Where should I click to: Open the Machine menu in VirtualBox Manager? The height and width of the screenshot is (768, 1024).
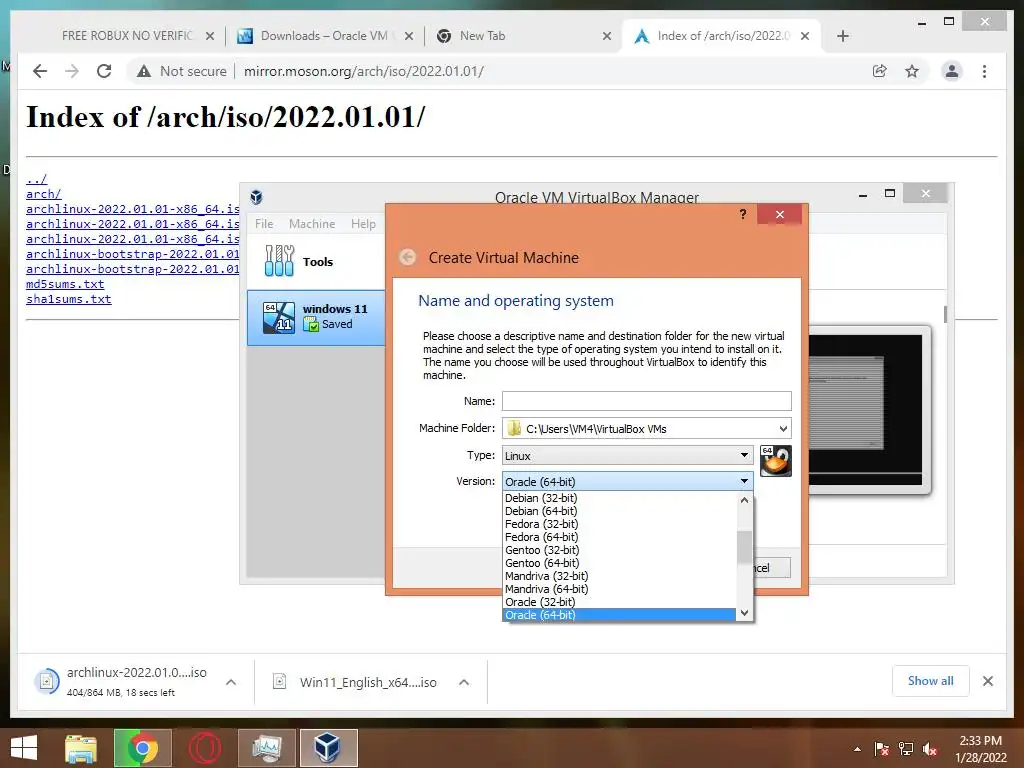pyautogui.click(x=312, y=224)
